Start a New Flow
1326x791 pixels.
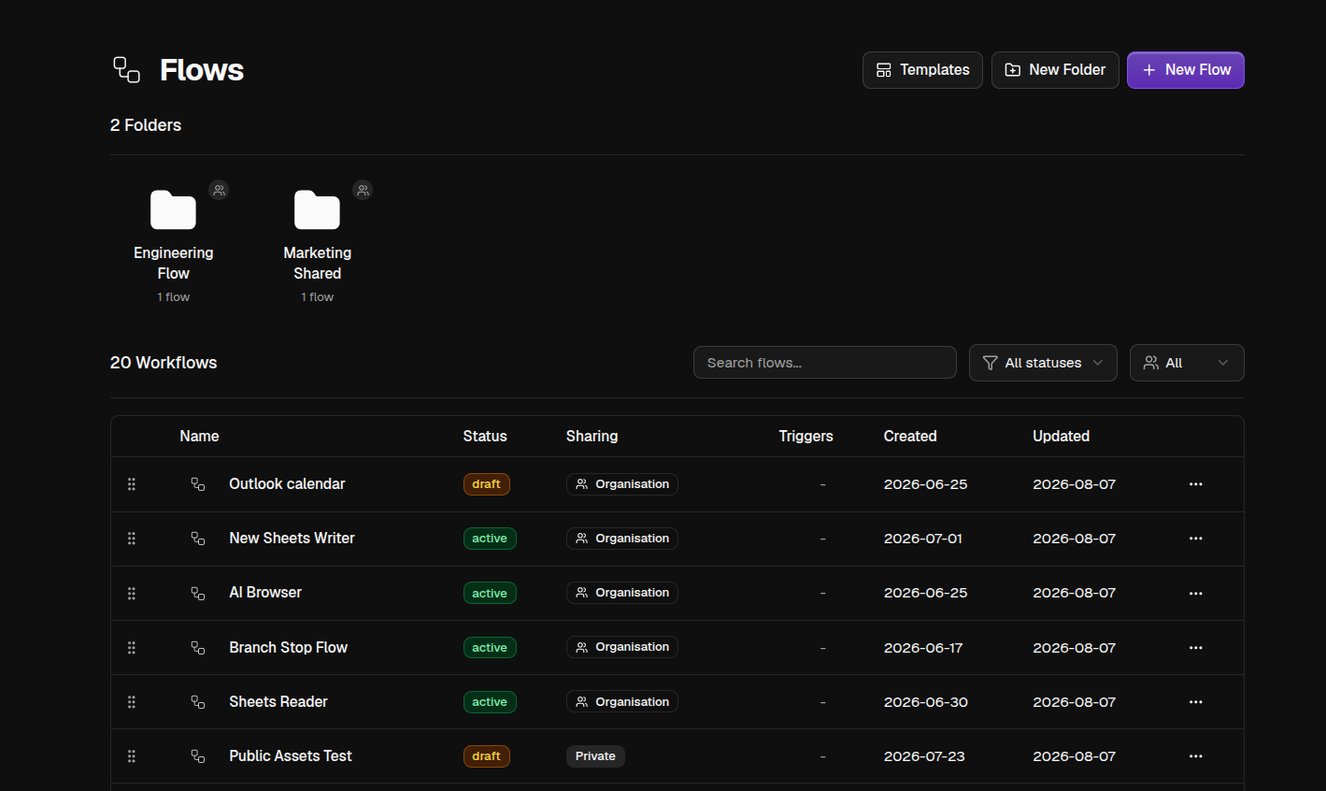pyautogui.click(x=1186, y=70)
